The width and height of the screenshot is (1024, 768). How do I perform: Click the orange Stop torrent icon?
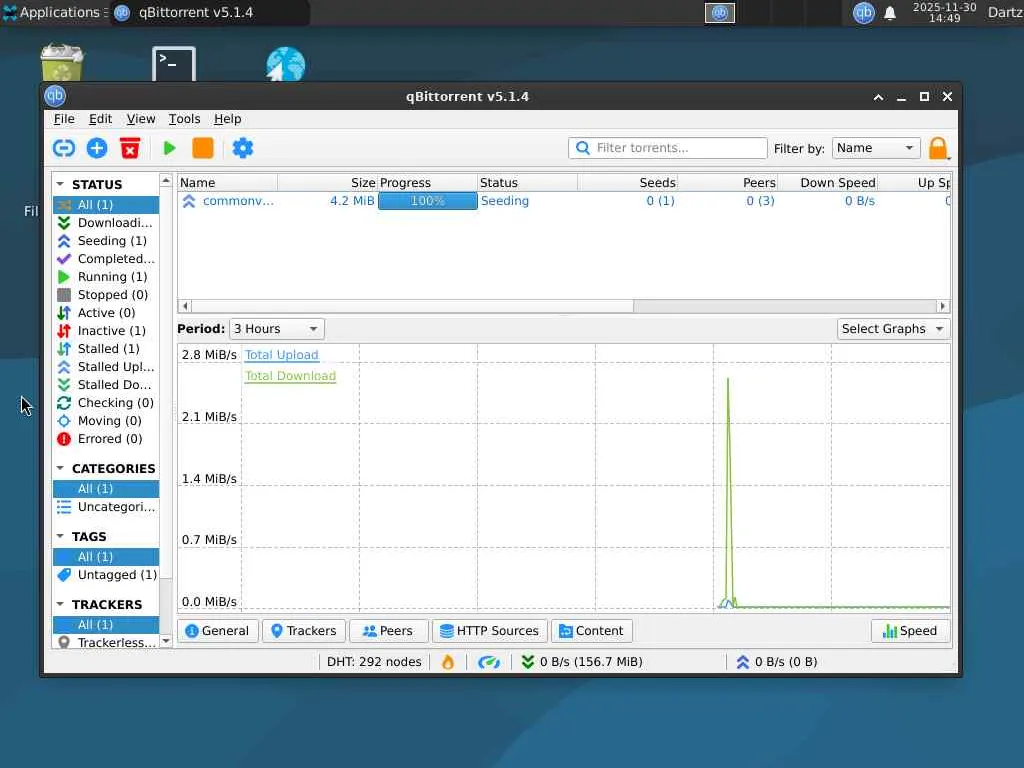202,148
